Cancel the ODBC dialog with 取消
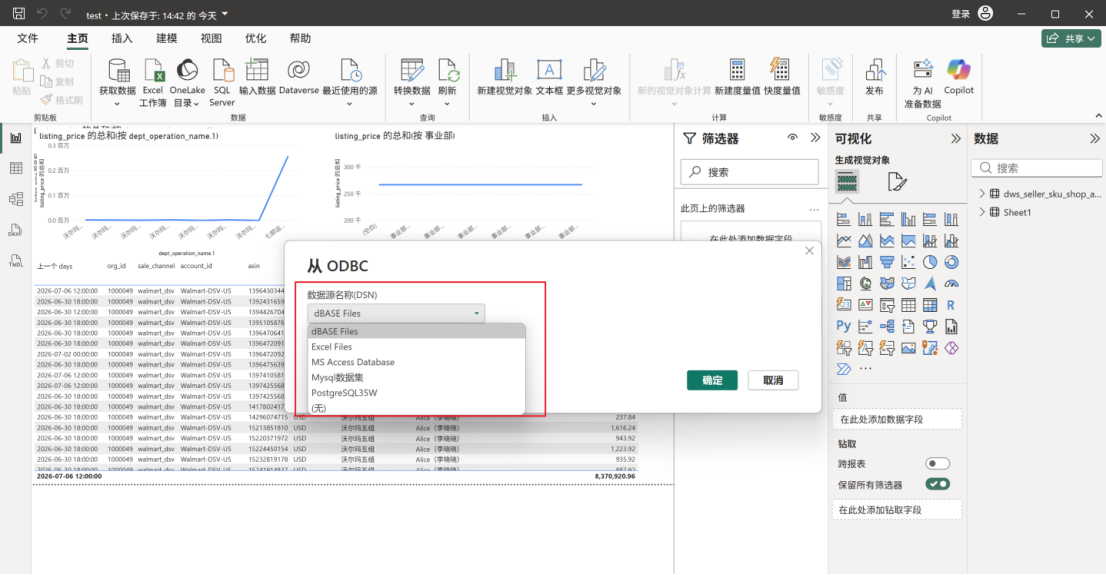The image size is (1106, 575). pos(773,380)
